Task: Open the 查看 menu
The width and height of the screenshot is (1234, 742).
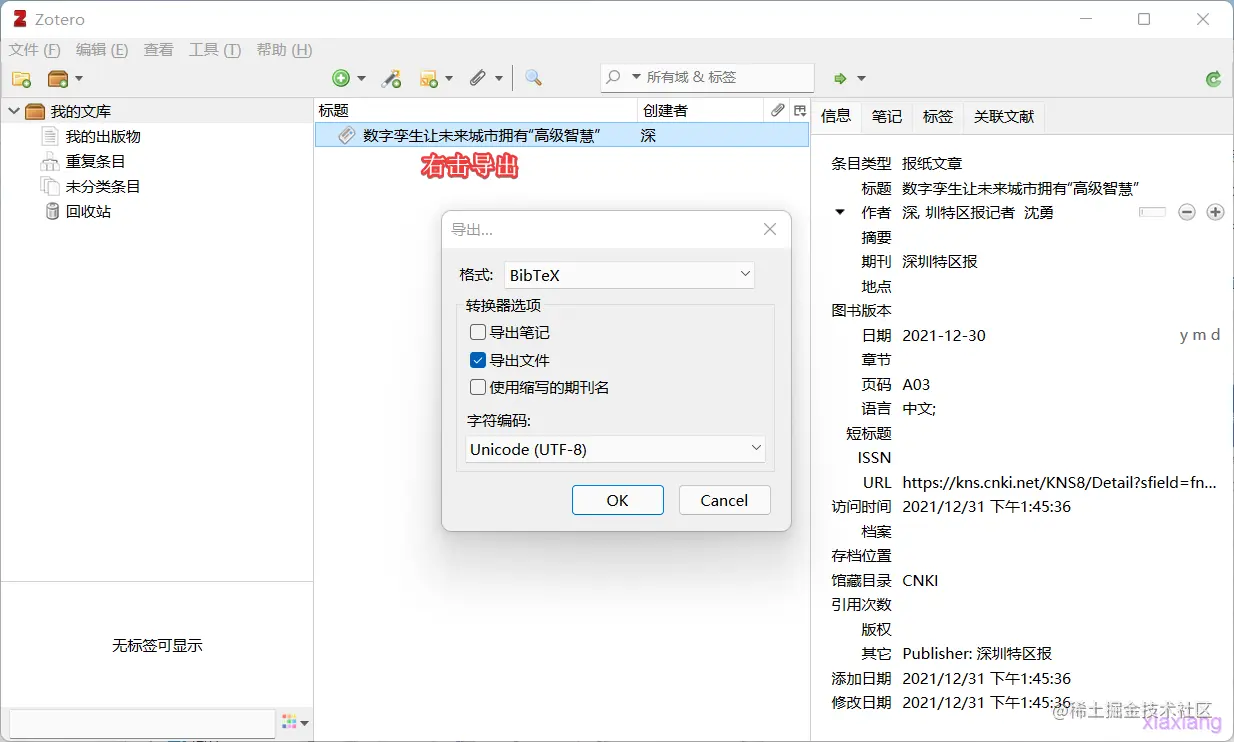Action: pos(158,50)
